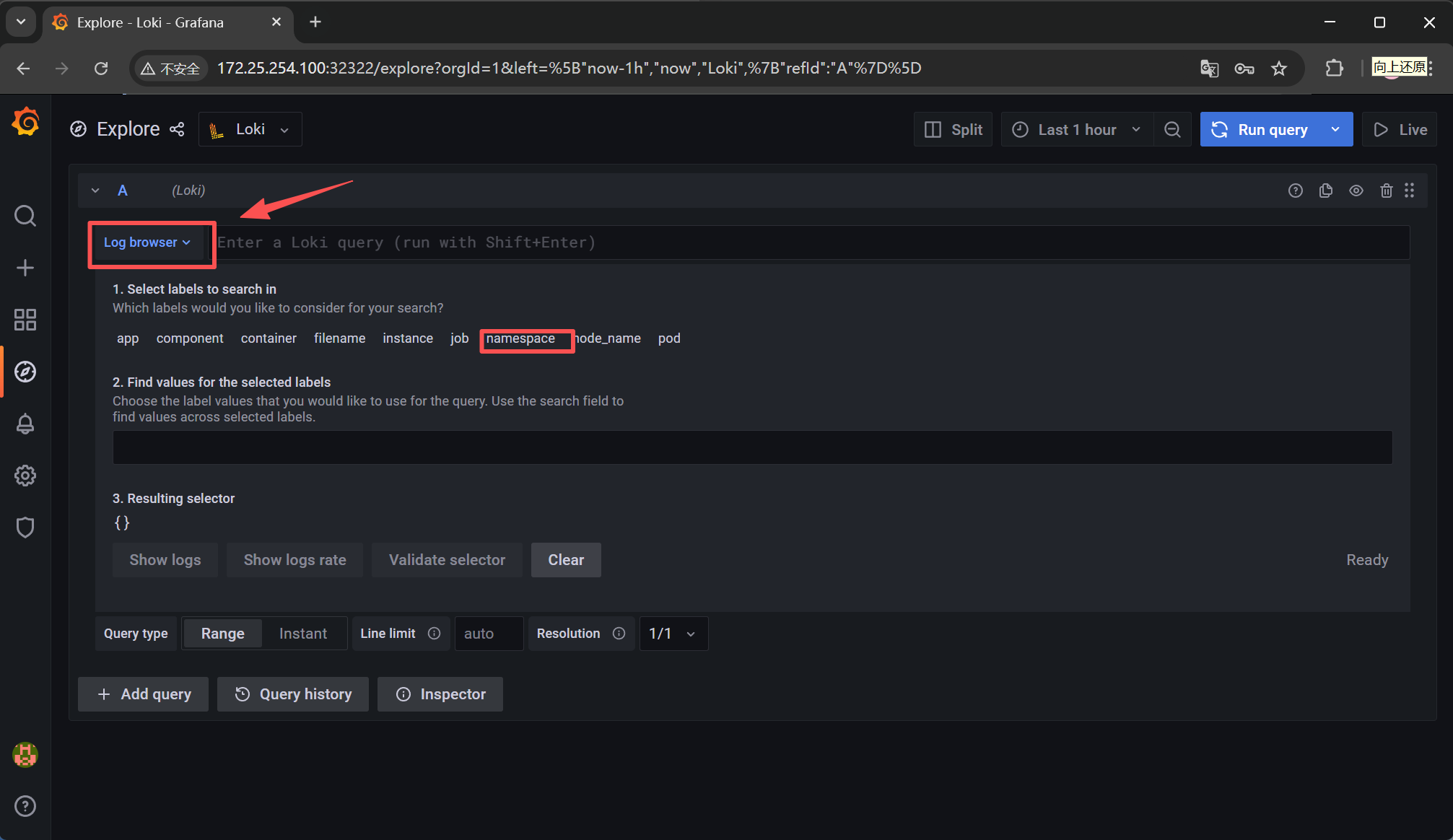Open the Alerting bell sidebar icon

[25, 424]
